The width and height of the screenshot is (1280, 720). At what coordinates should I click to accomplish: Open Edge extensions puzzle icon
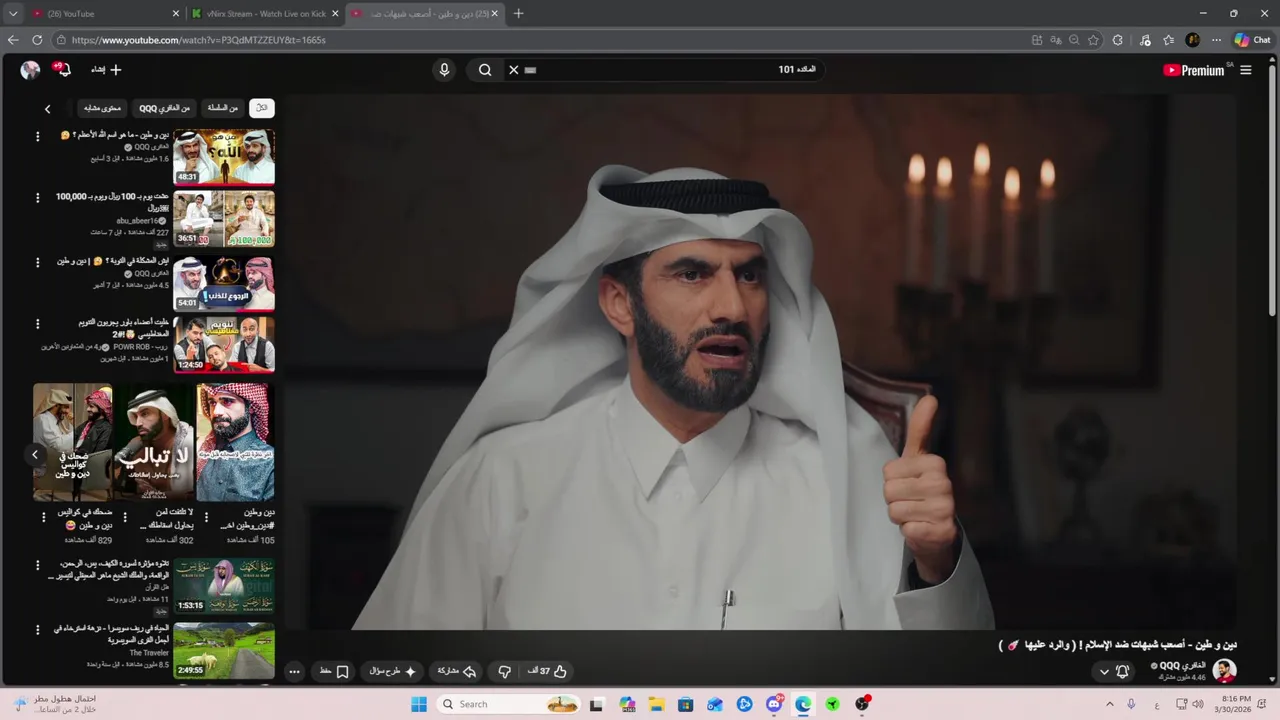(1118, 40)
